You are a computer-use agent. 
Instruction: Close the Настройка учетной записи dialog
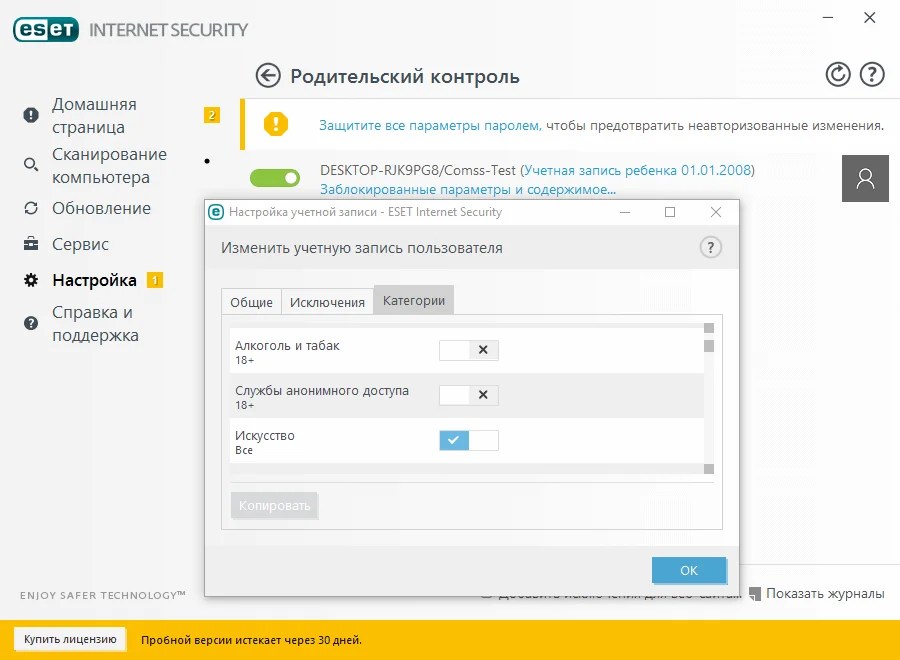(x=716, y=212)
